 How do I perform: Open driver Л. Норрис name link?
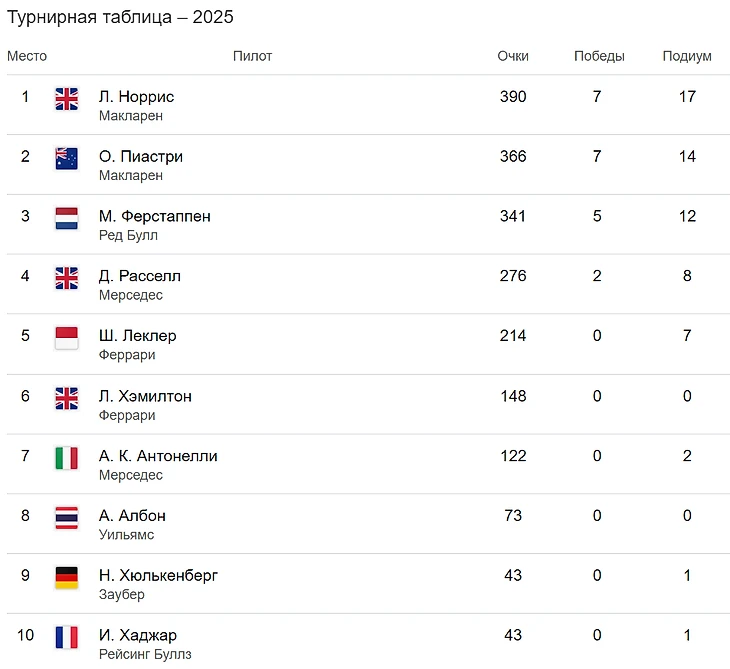(x=136, y=97)
